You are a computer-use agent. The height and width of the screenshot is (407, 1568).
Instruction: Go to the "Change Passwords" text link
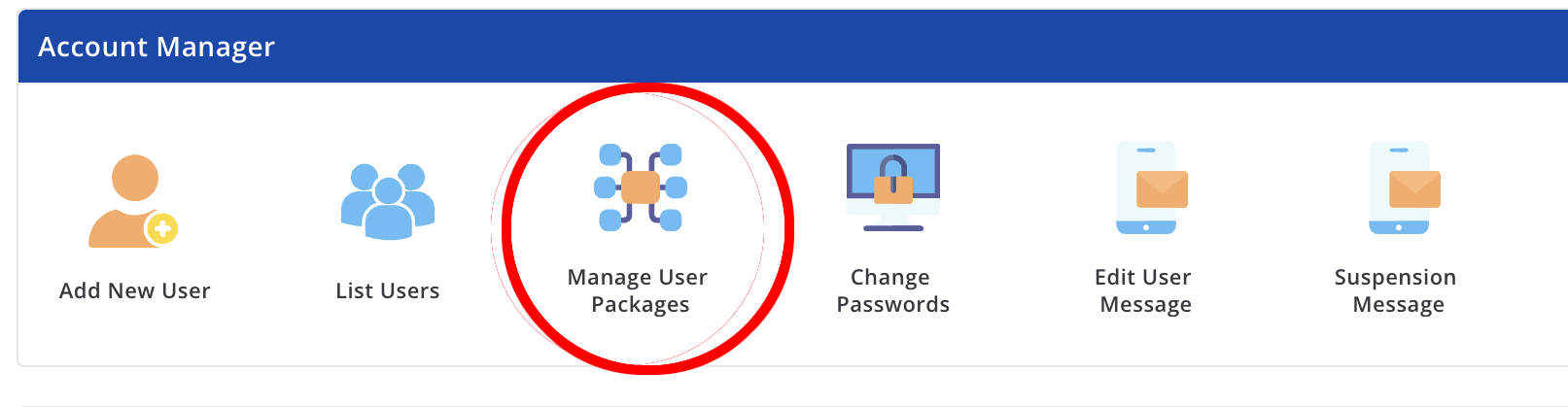pos(892,290)
